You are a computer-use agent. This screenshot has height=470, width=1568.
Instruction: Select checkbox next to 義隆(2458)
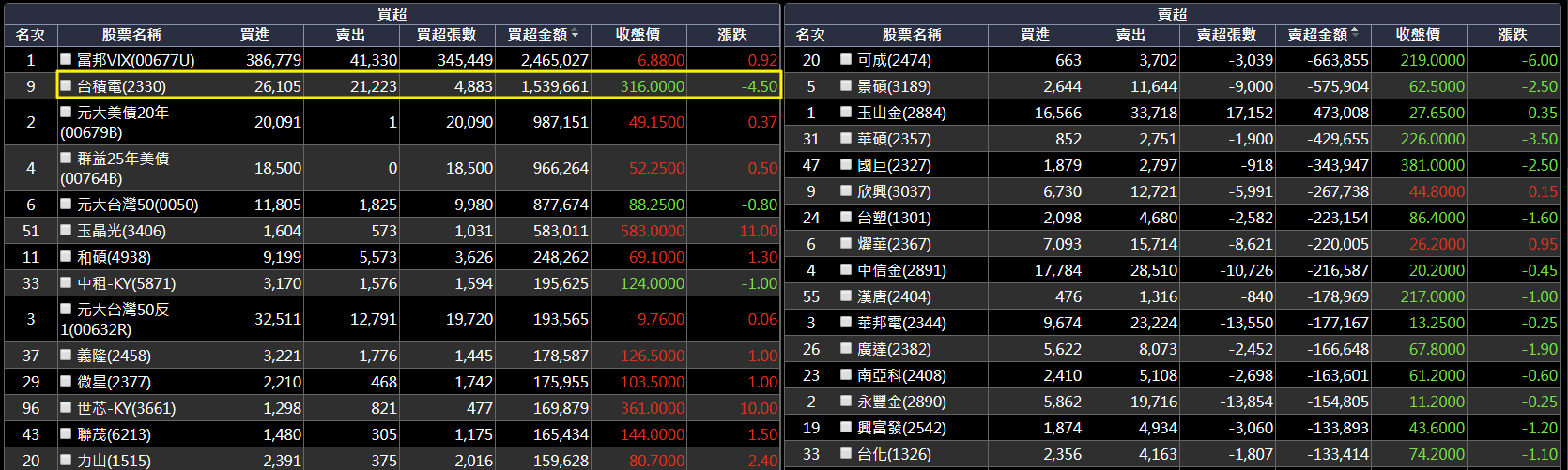(66, 355)
